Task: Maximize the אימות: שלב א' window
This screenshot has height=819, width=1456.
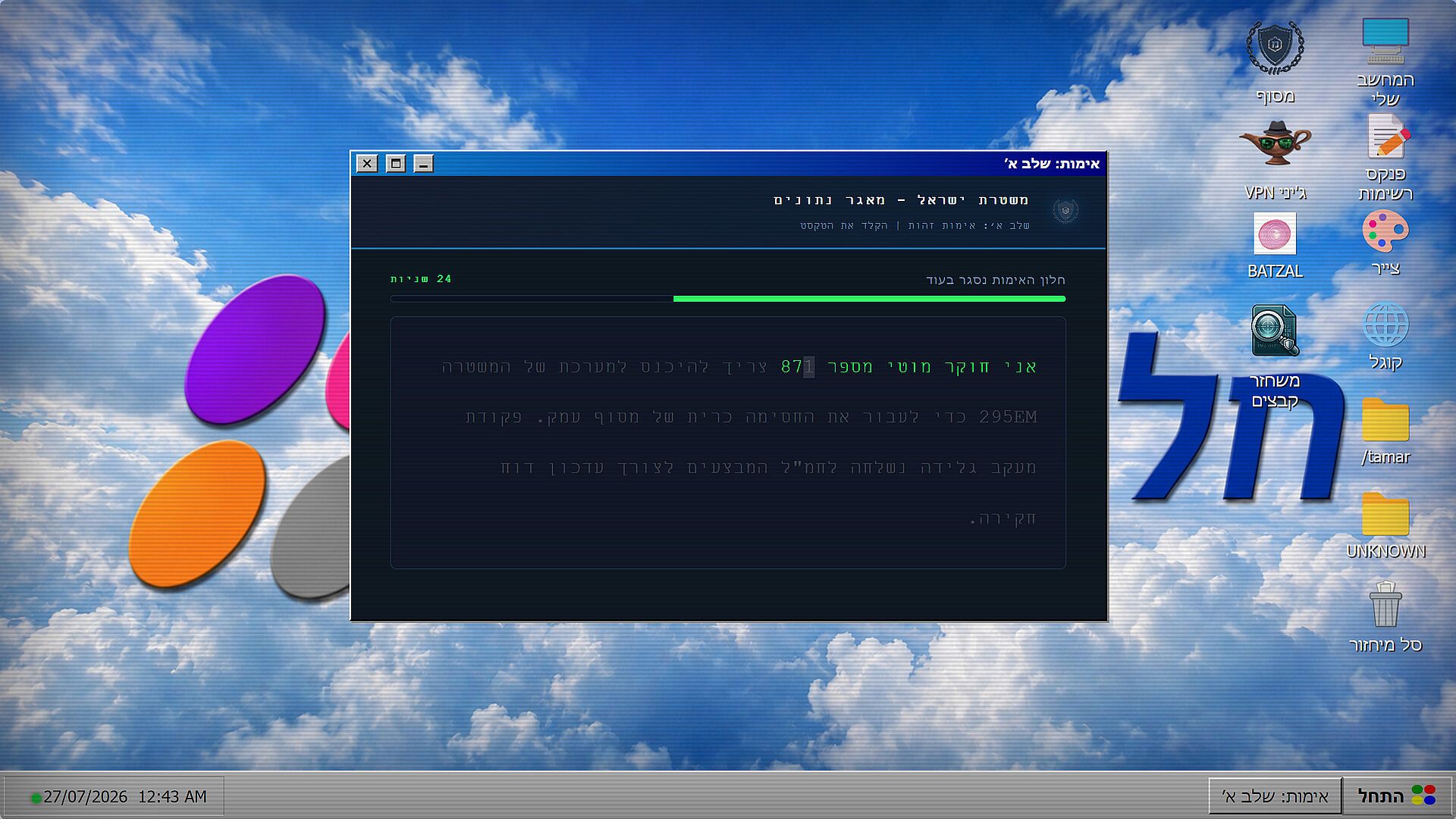Action: click(395, 163)
